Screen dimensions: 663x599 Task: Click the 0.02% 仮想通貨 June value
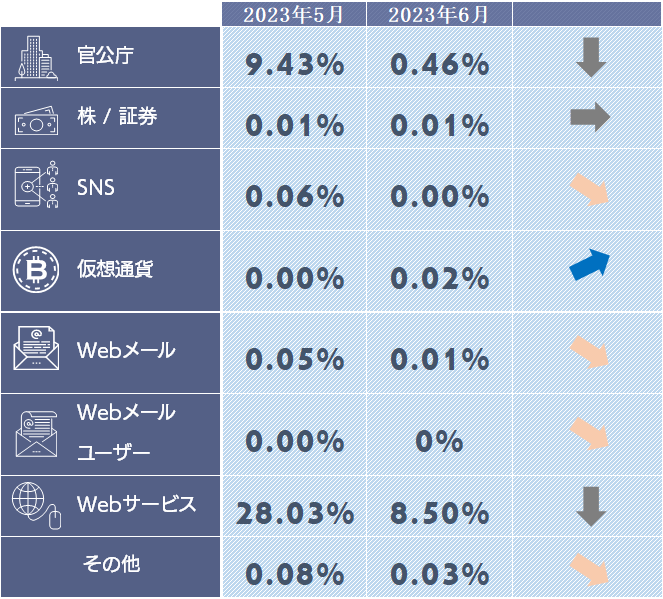click(440, 278)
